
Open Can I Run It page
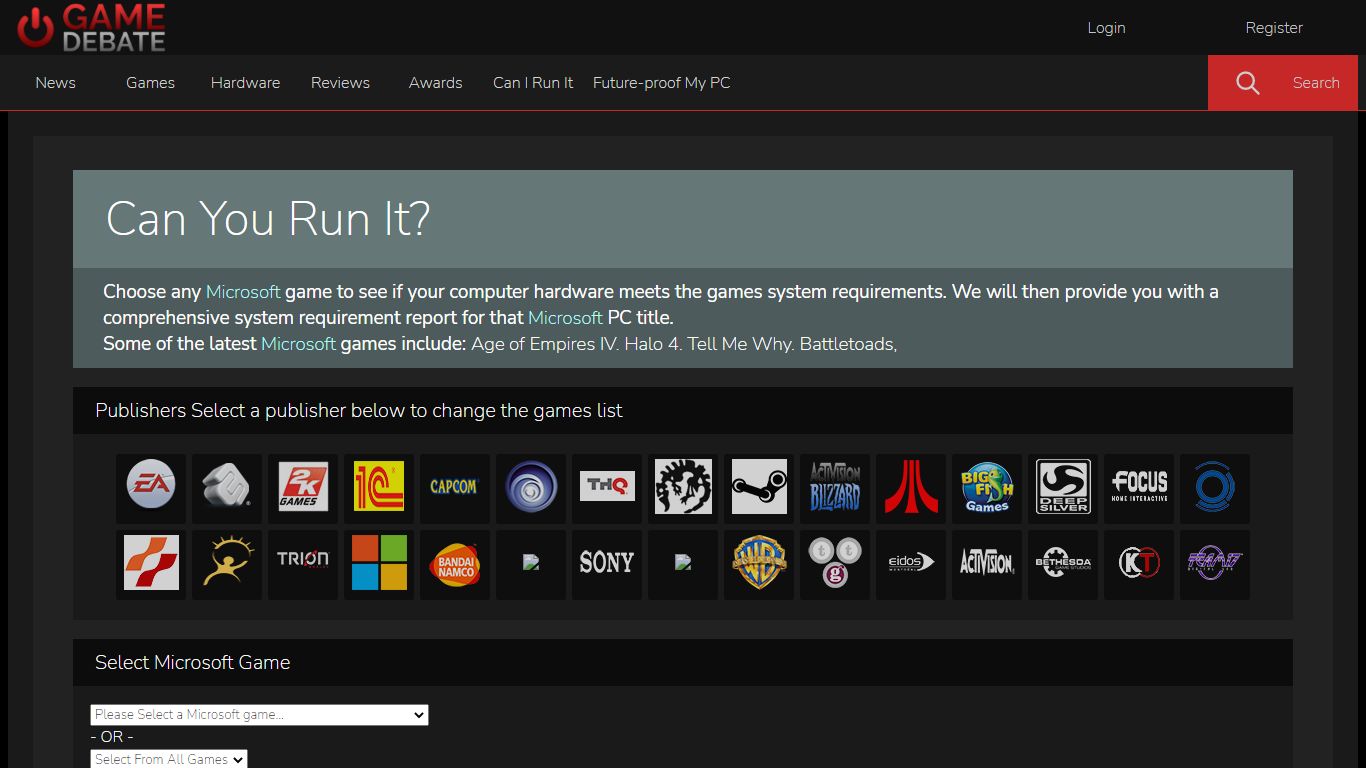pos(533,83)
